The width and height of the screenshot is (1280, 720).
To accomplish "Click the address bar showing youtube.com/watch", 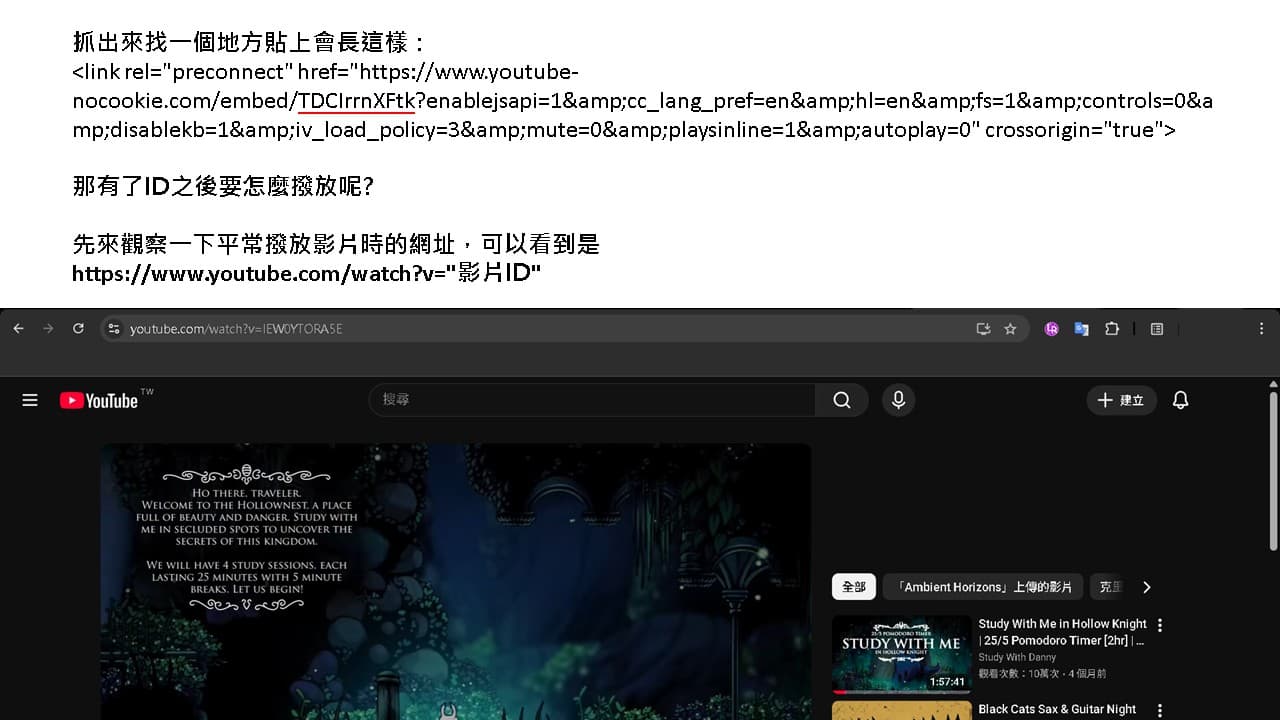I will [x=565, y=328].
